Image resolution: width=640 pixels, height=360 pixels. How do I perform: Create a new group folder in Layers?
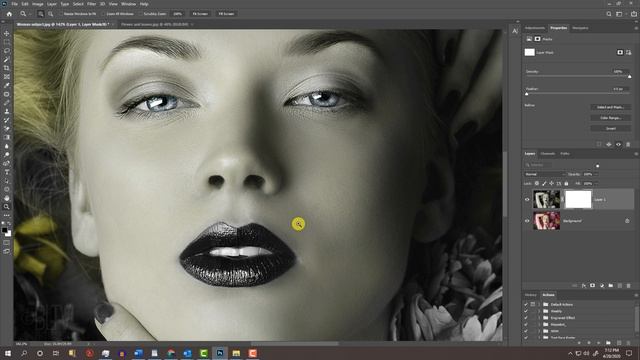click(611, 286)
